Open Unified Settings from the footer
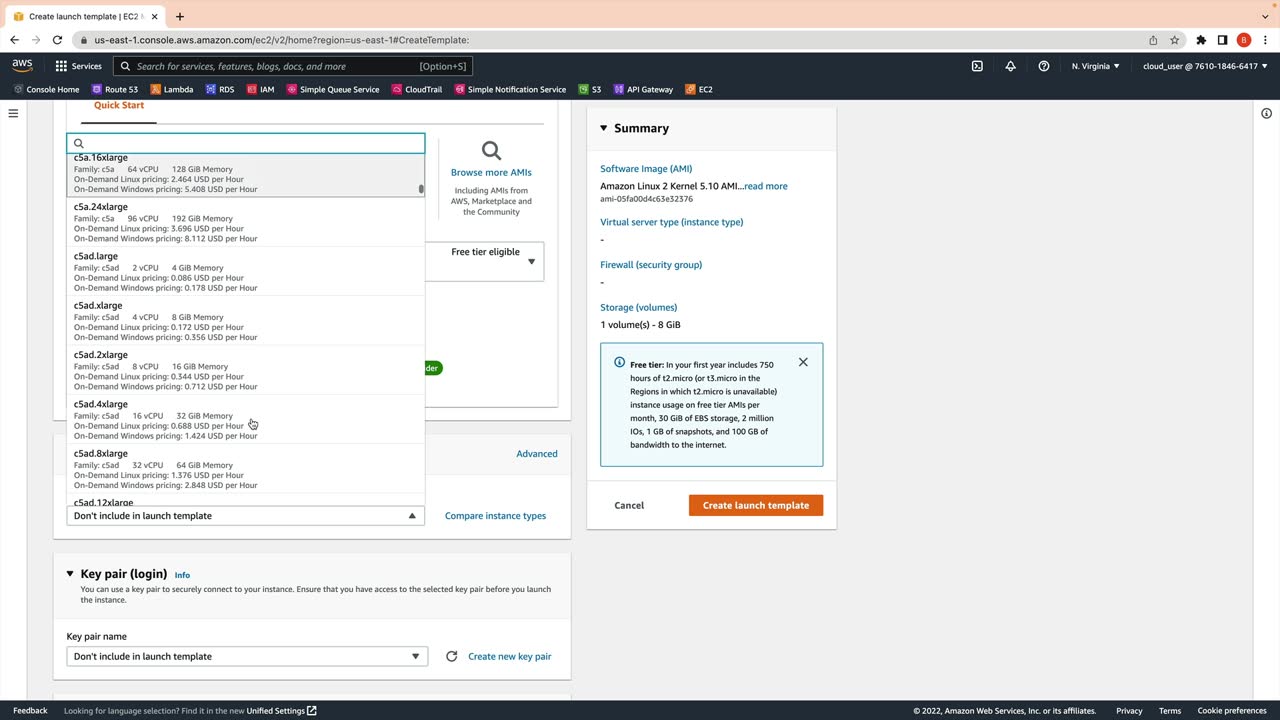 [281, 711]
